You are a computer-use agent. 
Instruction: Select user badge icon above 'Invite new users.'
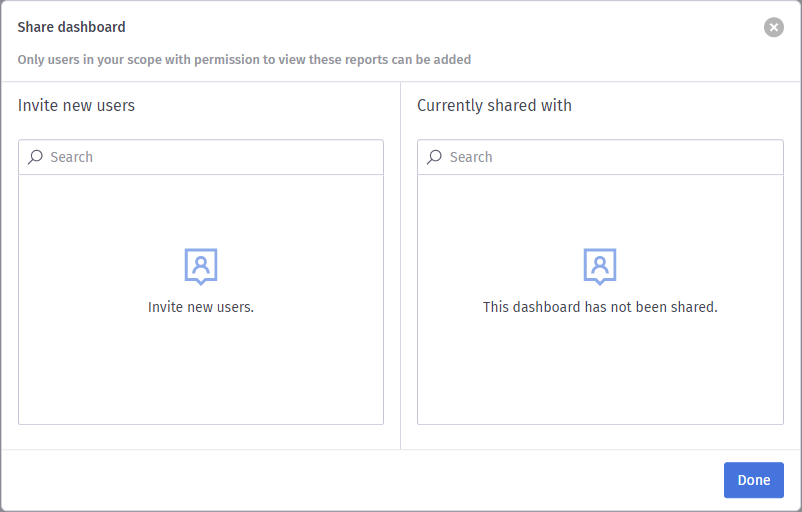click(x=201, y=266)
